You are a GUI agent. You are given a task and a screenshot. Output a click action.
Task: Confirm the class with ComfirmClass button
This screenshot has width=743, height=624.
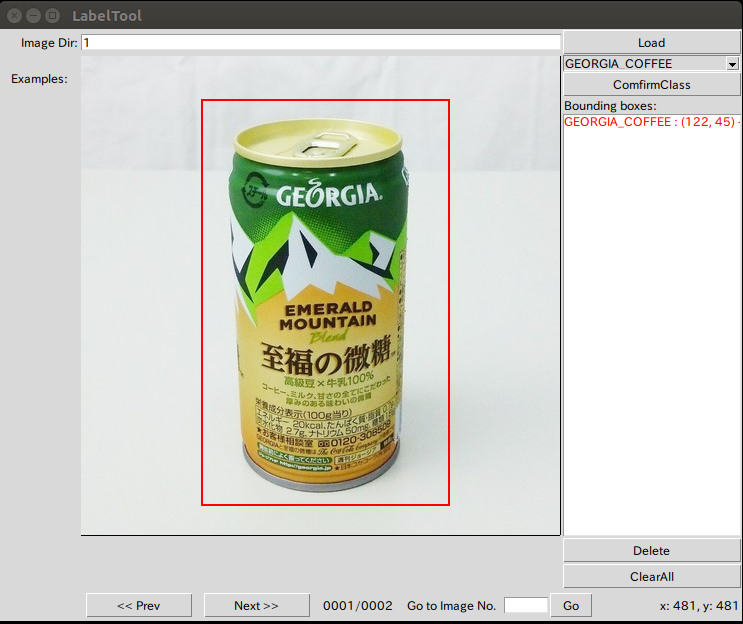pos(651,85)
